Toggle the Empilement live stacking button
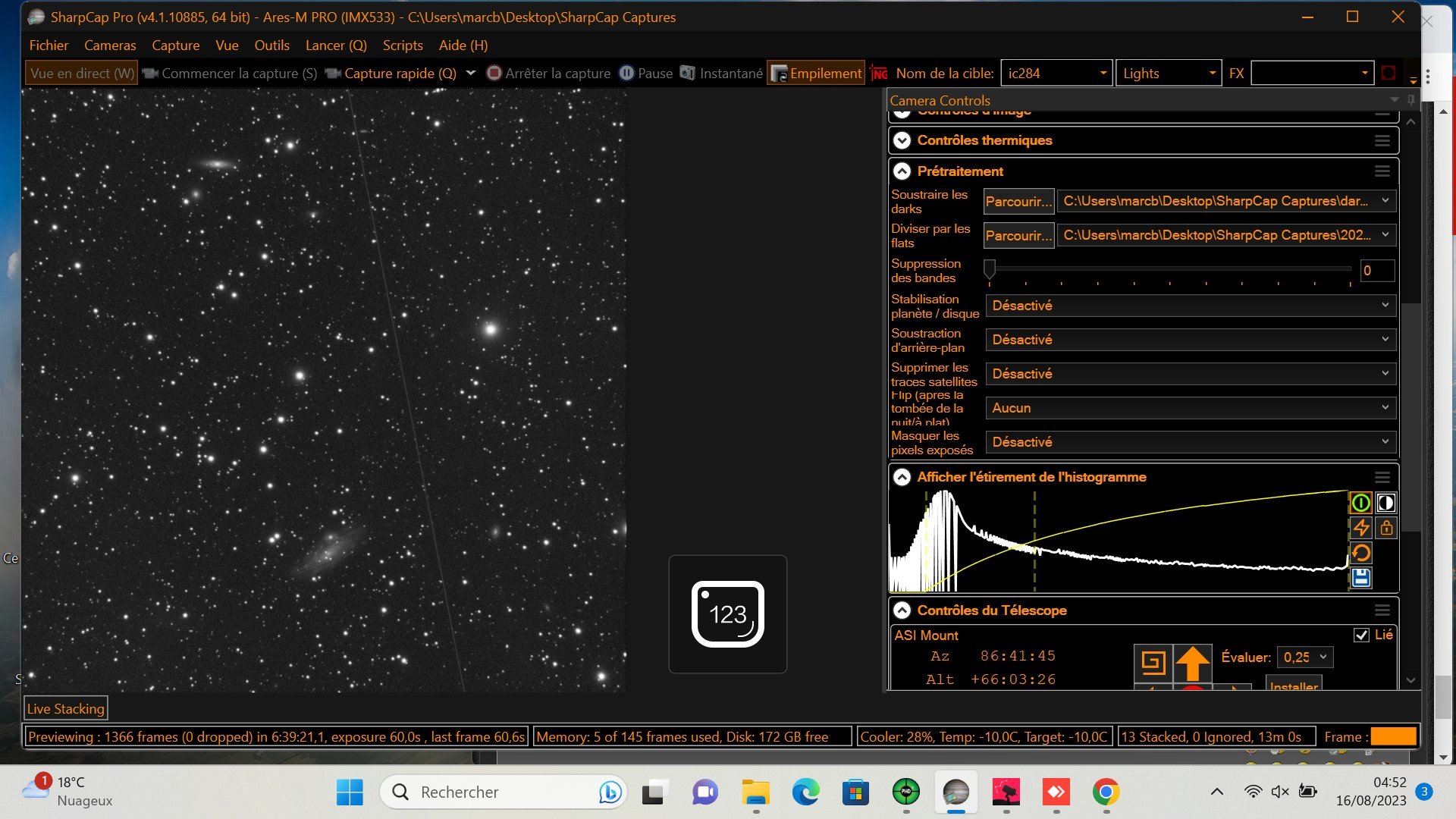 [816, 74]
